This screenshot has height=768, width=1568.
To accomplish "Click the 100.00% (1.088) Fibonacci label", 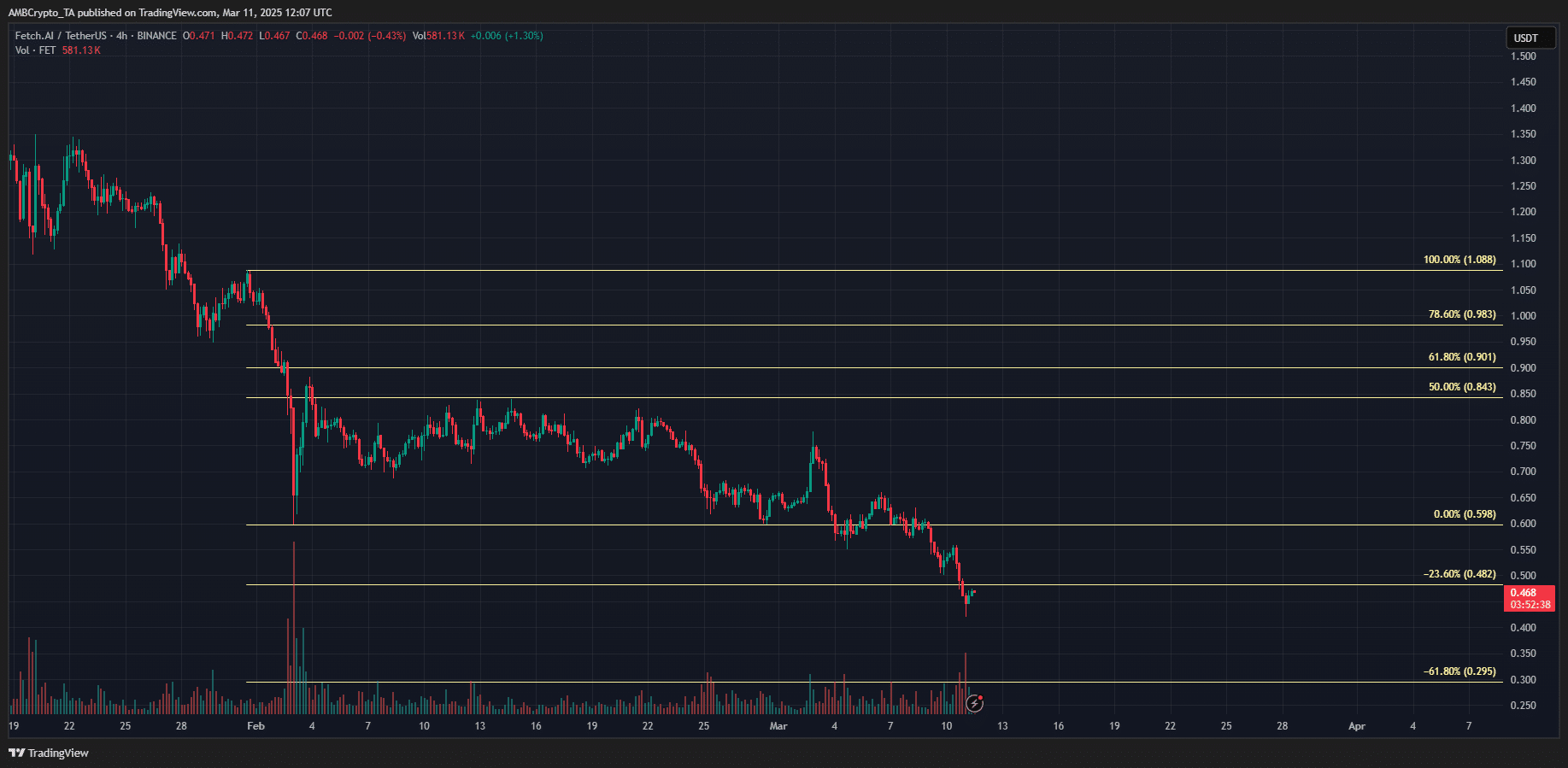I will (1459, 260).
